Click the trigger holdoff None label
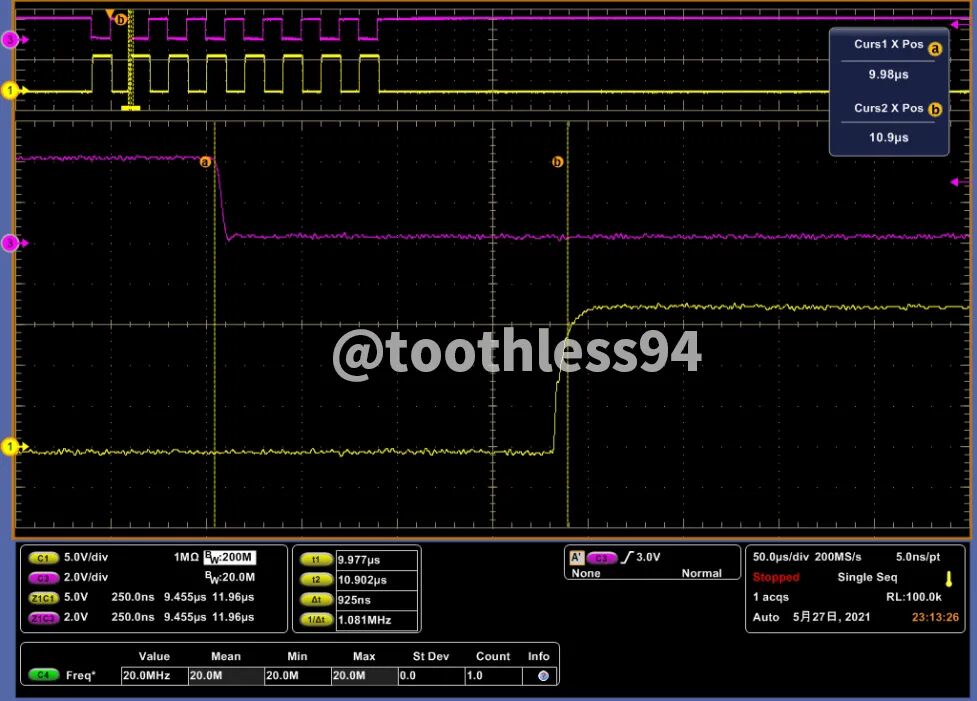This screenshot has width=977, height=701. point(586,573)
